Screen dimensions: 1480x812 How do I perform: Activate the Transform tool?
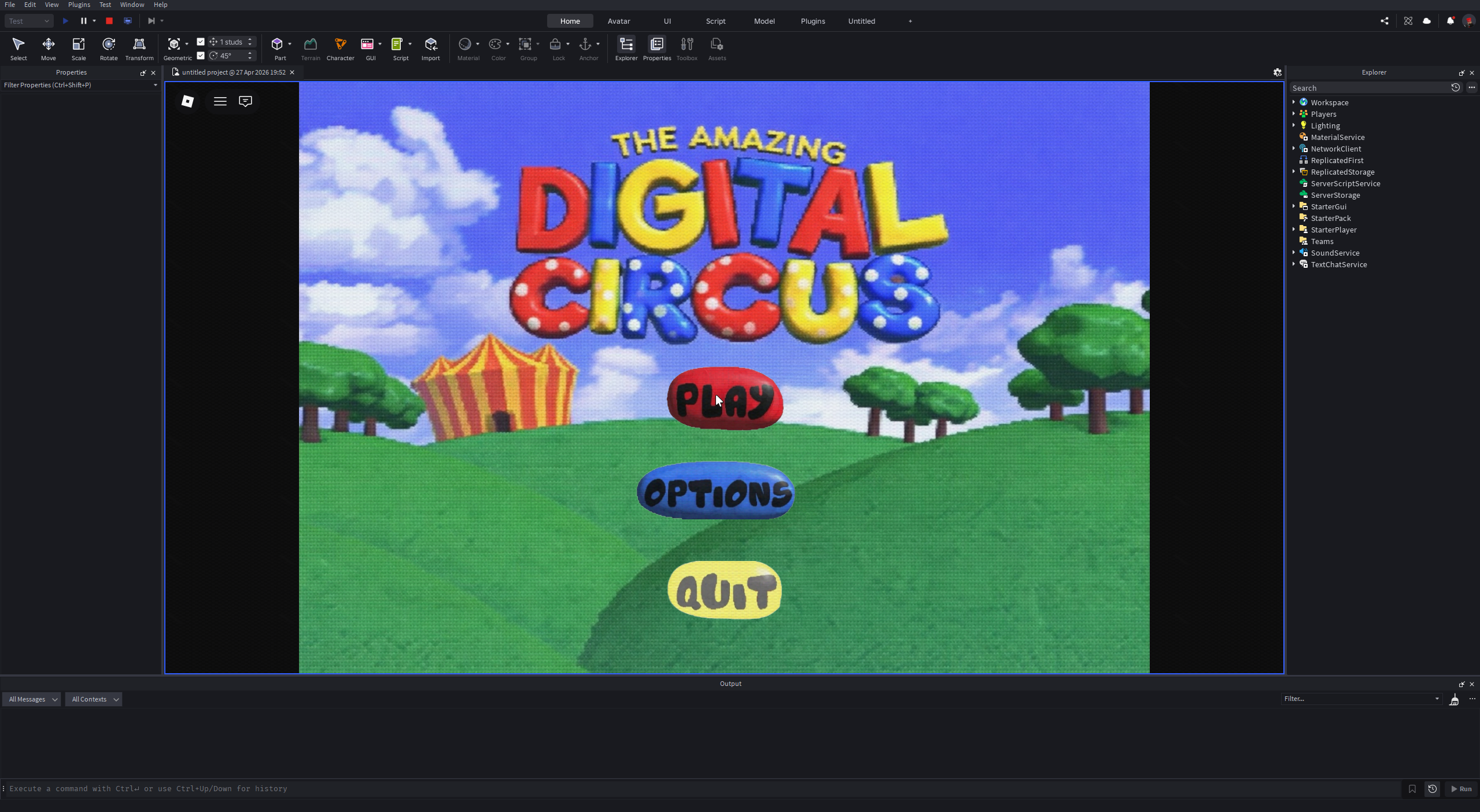tap(139, 49)
